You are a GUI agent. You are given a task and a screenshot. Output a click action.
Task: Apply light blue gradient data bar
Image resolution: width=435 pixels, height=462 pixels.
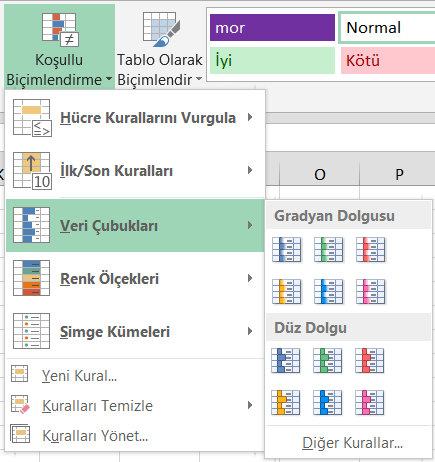(x=329, y=292)
